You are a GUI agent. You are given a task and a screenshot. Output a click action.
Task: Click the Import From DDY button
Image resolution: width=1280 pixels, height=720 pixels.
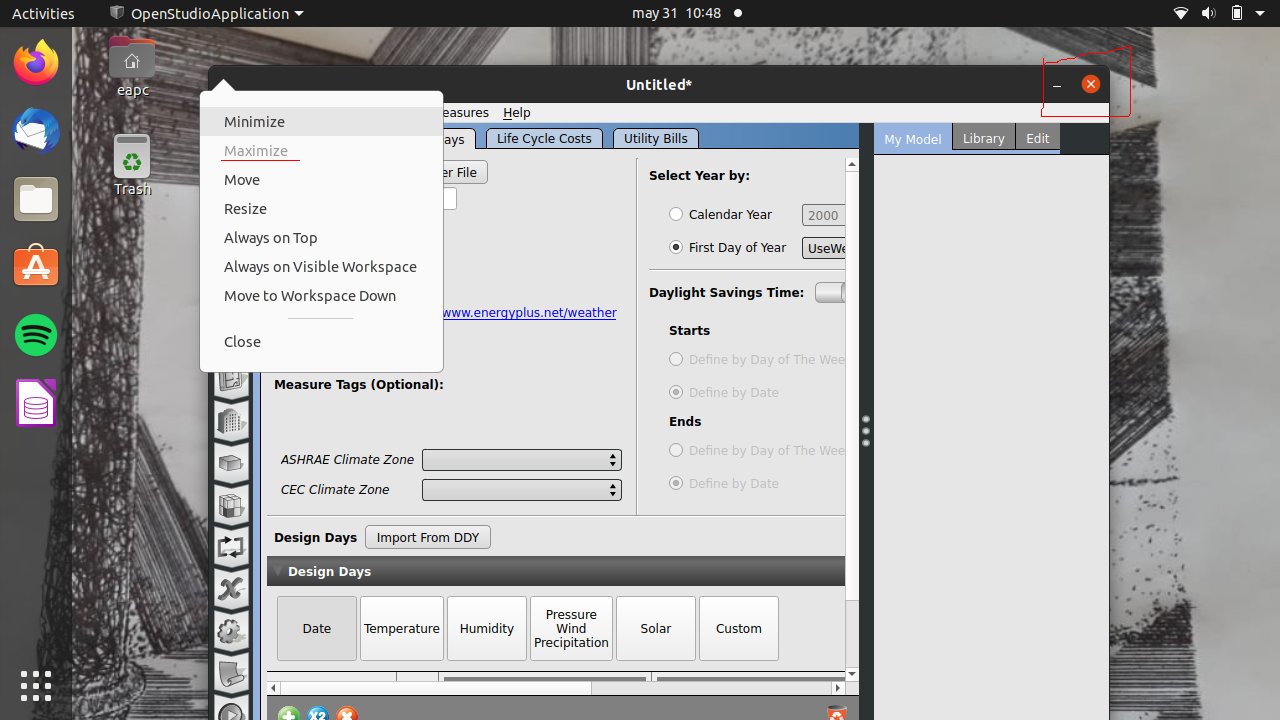[x=427, y=537]
